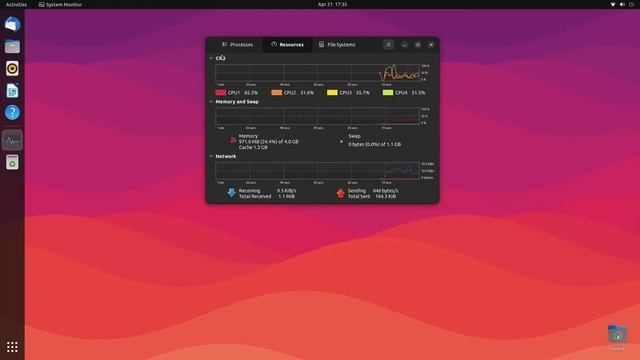Open Help from the dock
Image resolution: width=640 pixels, height=360 pixels.
(x=12, y=112)
